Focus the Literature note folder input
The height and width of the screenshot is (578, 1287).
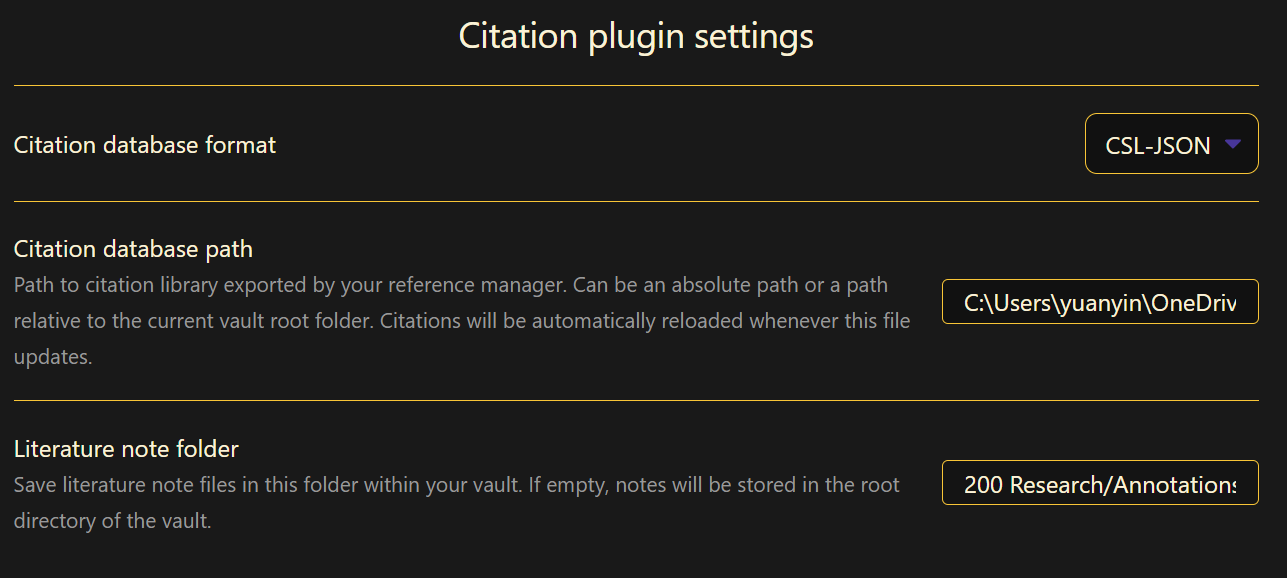[x=1099, y=483]
